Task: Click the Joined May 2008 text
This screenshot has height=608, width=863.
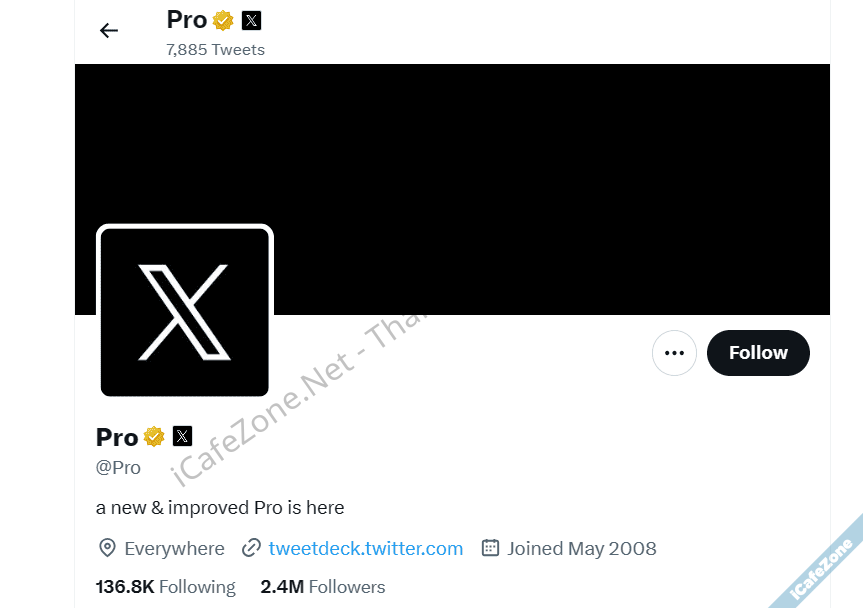Action: [x=582, y=549]
